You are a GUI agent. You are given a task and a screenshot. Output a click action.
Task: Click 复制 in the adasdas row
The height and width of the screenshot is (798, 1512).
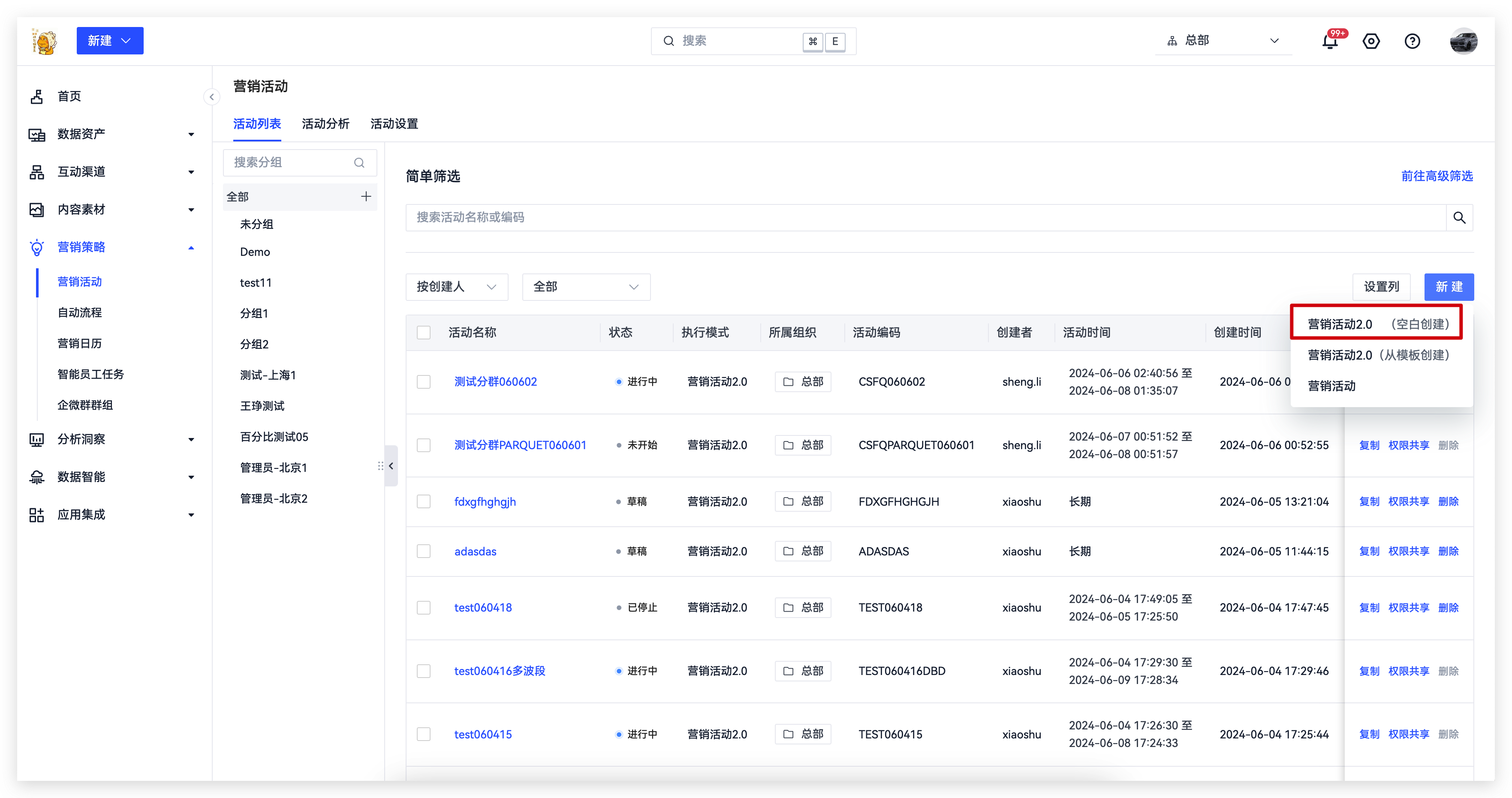tap(1369, 552)
